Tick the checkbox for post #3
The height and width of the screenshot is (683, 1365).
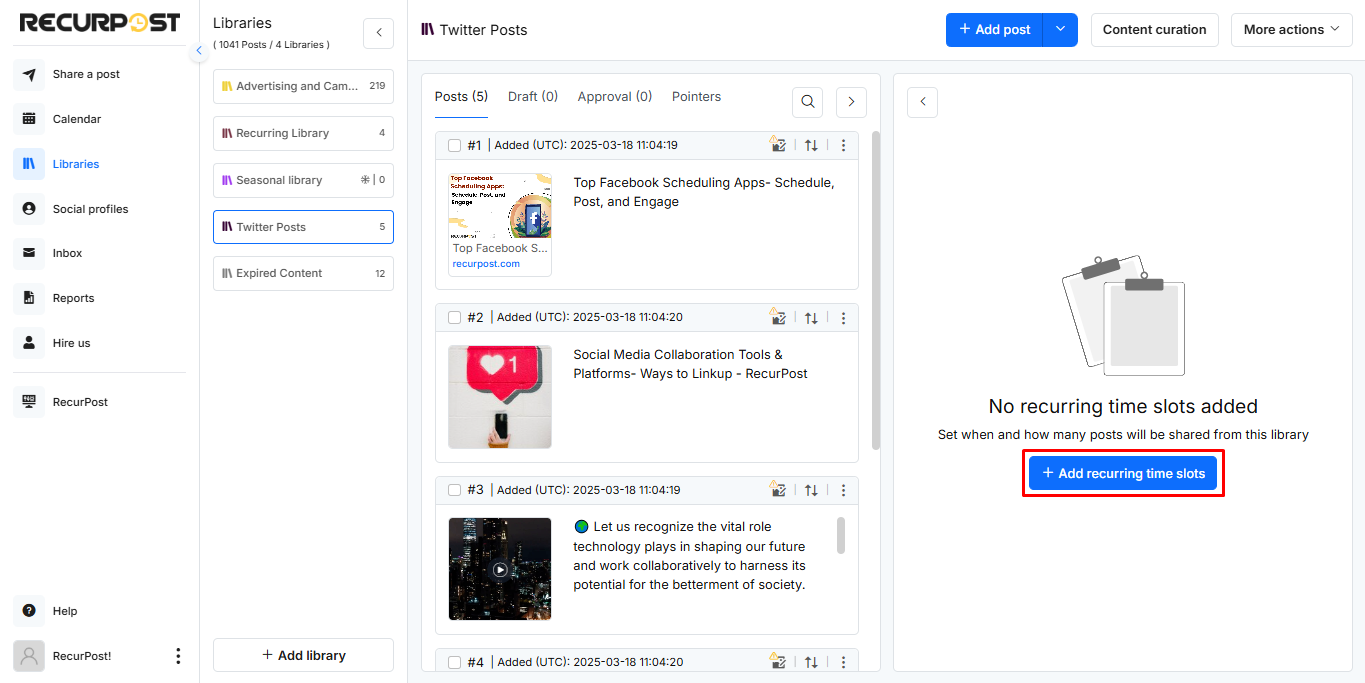click(454, 490)
